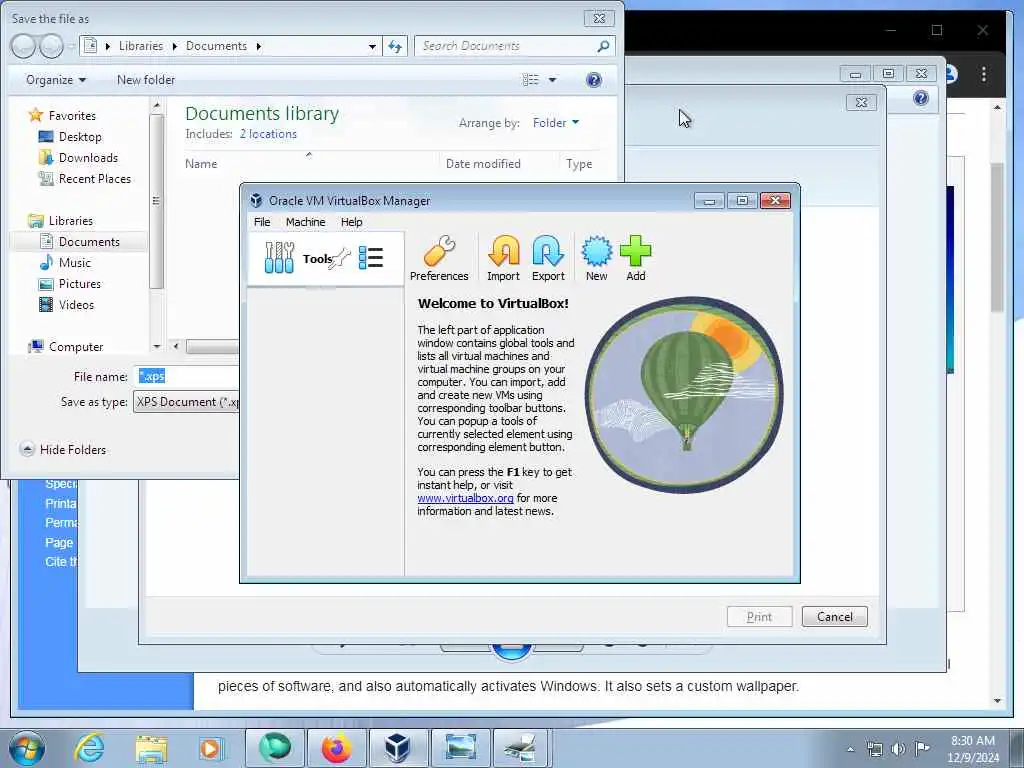Viewport: 1024px width, 768px height.
Task: Create a New virtual machine
Action: [596, 259]
